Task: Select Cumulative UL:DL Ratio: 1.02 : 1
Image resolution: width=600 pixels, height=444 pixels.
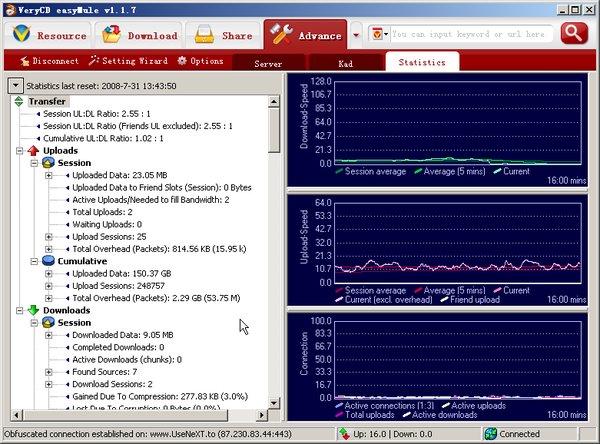Action: pyautogui.click(x=103, y=138)
